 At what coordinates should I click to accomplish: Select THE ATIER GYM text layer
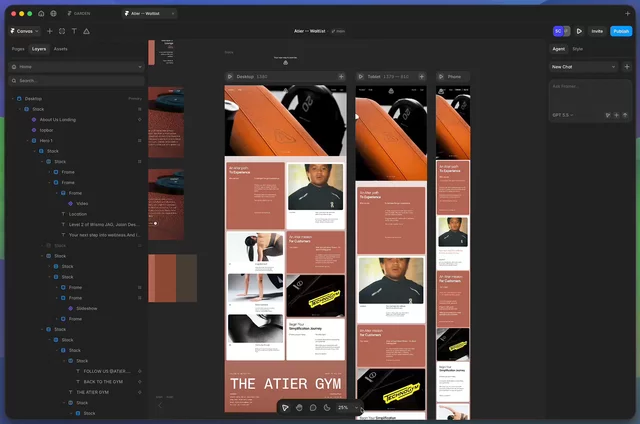[x=92, y=393]
